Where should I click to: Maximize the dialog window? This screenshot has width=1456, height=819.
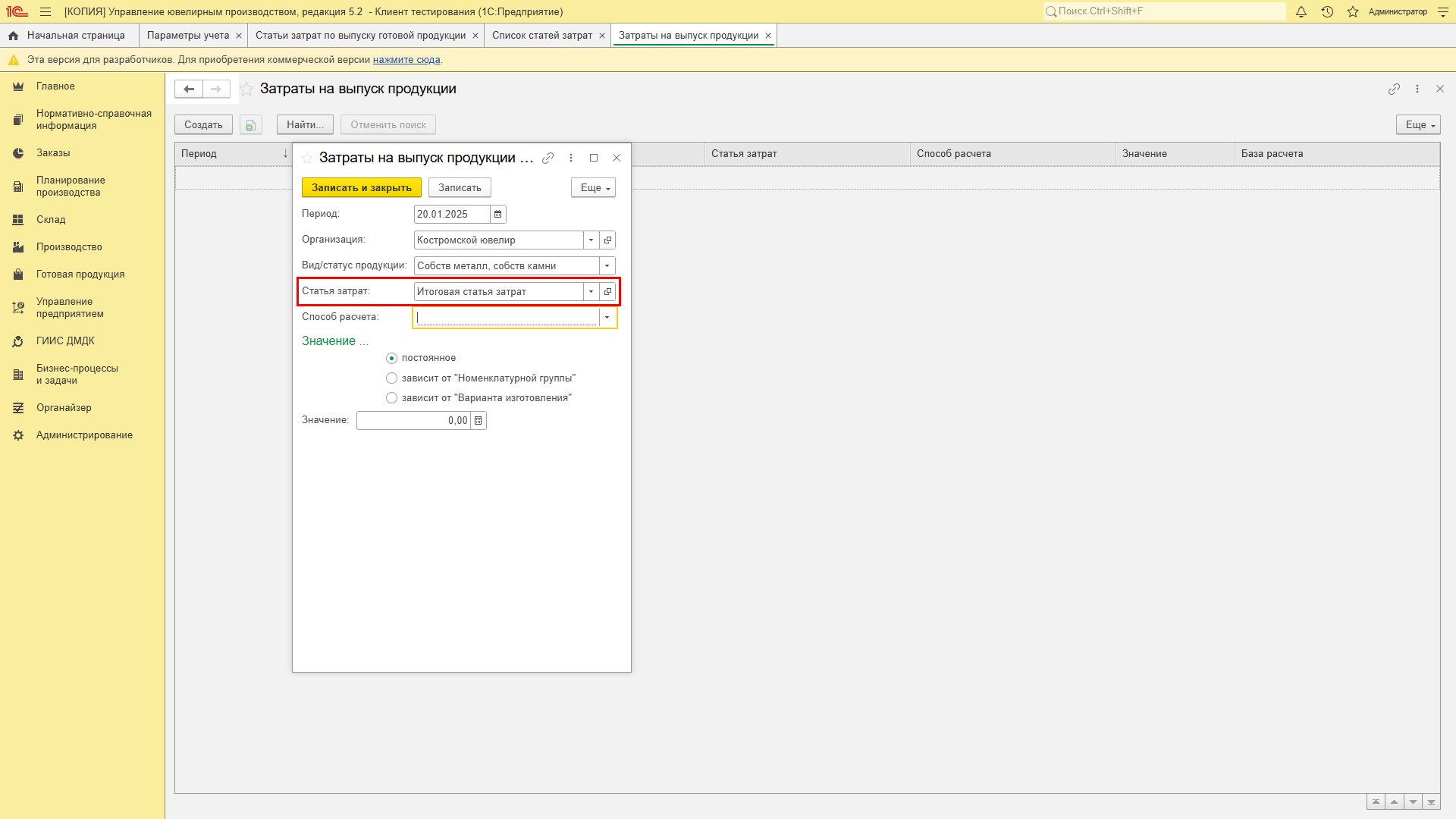click(x=594, y=158)
